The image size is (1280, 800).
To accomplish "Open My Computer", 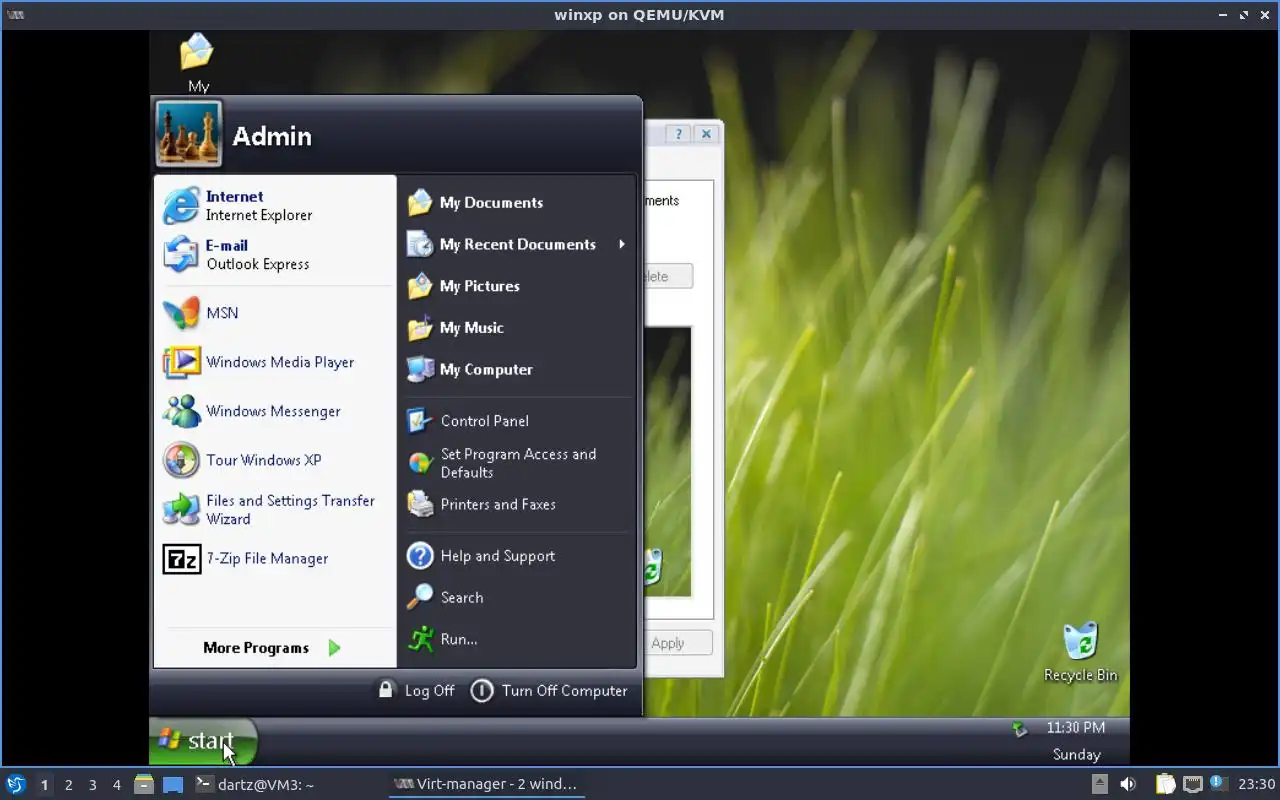I will (518, 370).
